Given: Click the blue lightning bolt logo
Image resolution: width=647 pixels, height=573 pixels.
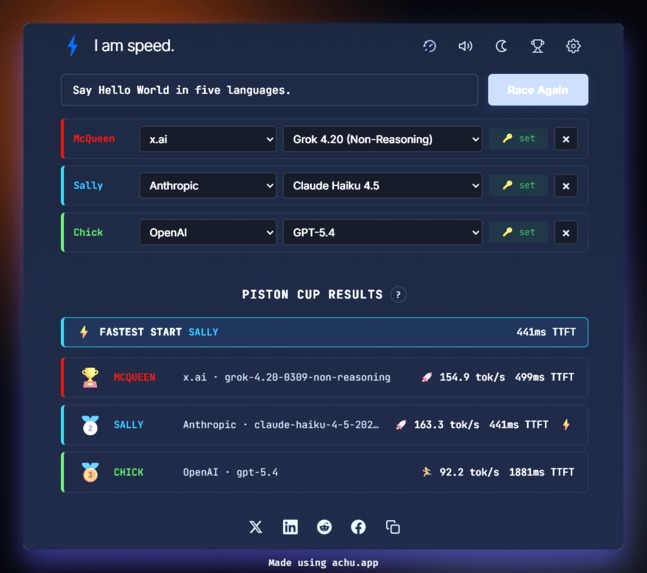Looking at the screenshot, I should [73, 45].
